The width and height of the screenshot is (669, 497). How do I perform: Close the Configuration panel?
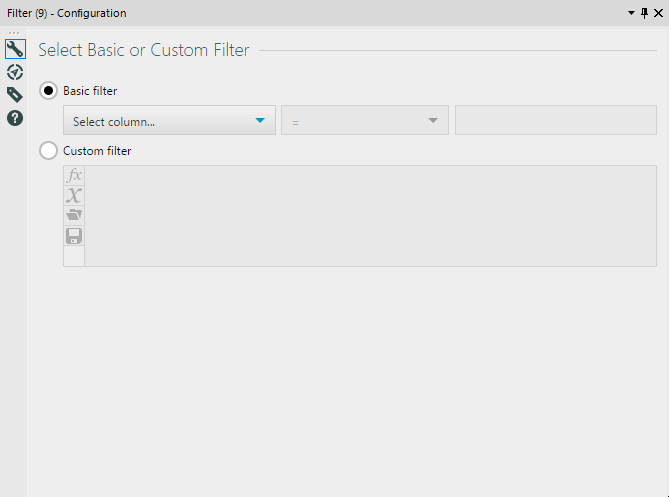(658, 13)
